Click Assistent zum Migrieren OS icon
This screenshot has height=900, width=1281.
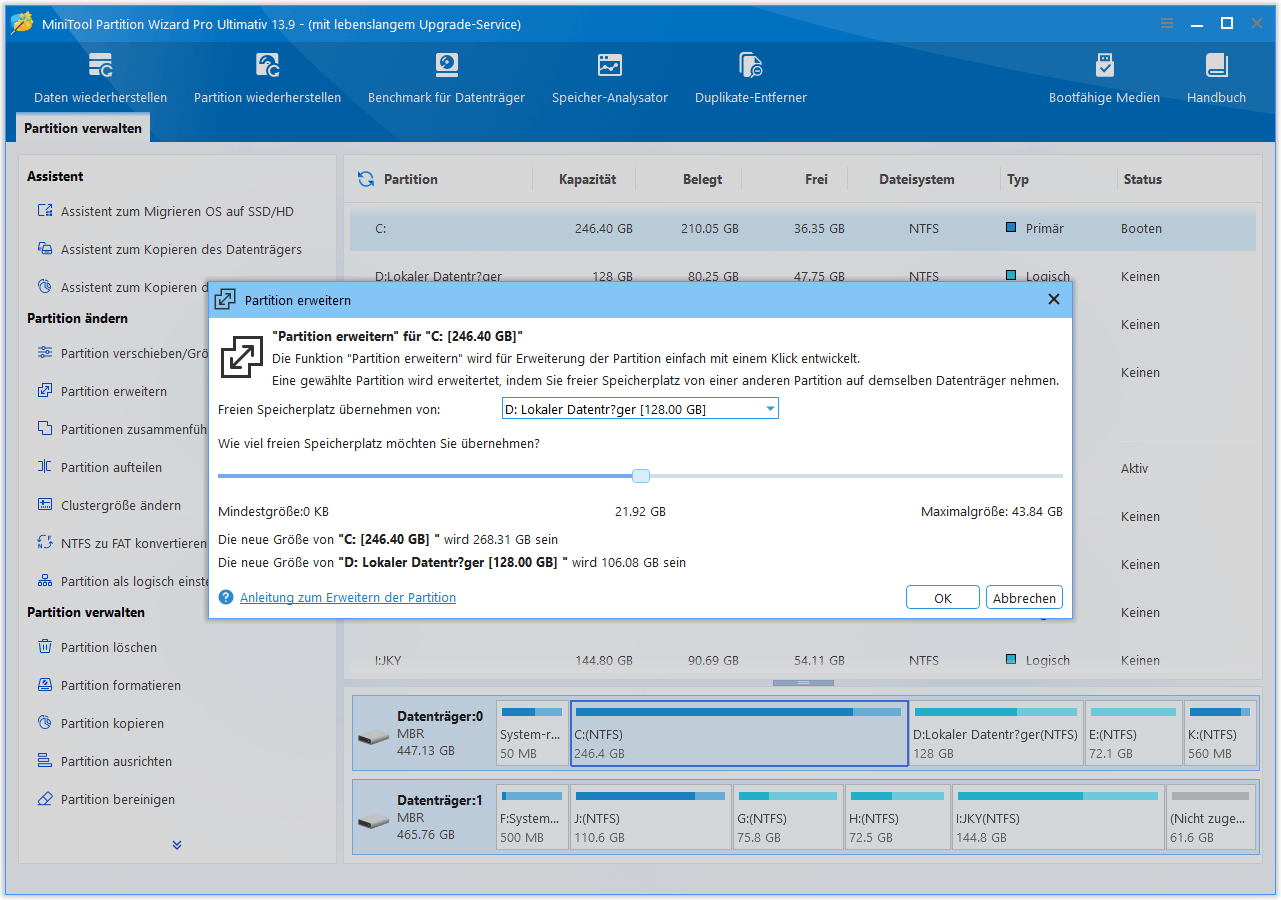(x=44, y=211)
